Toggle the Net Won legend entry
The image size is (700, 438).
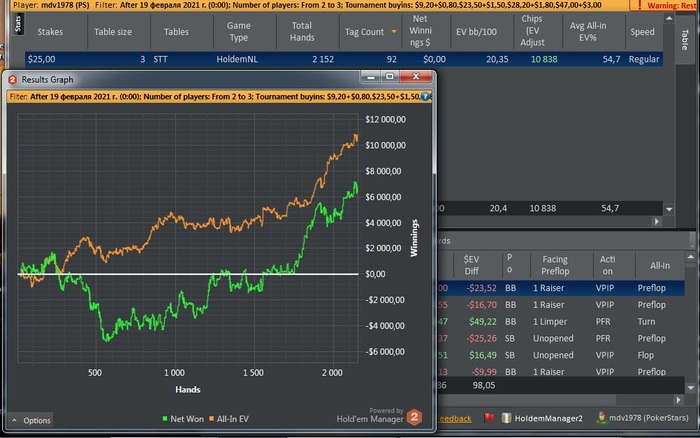click(x=183, y=419)
